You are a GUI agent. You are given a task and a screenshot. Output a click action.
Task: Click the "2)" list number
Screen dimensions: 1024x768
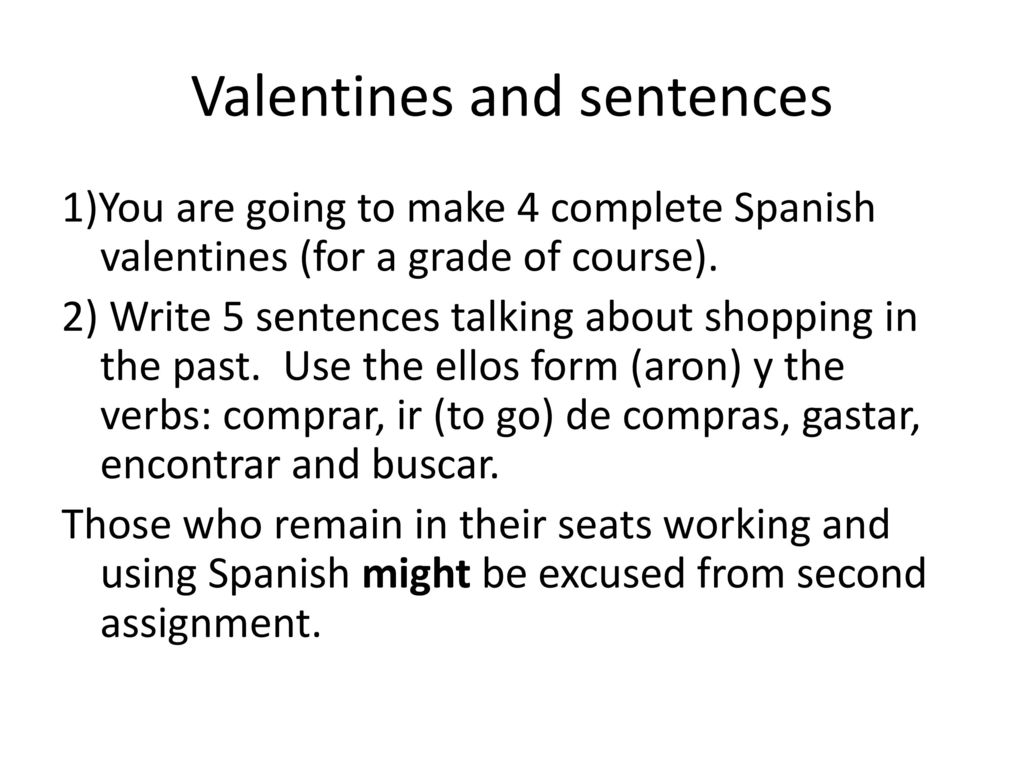click(x=80, y=318)
